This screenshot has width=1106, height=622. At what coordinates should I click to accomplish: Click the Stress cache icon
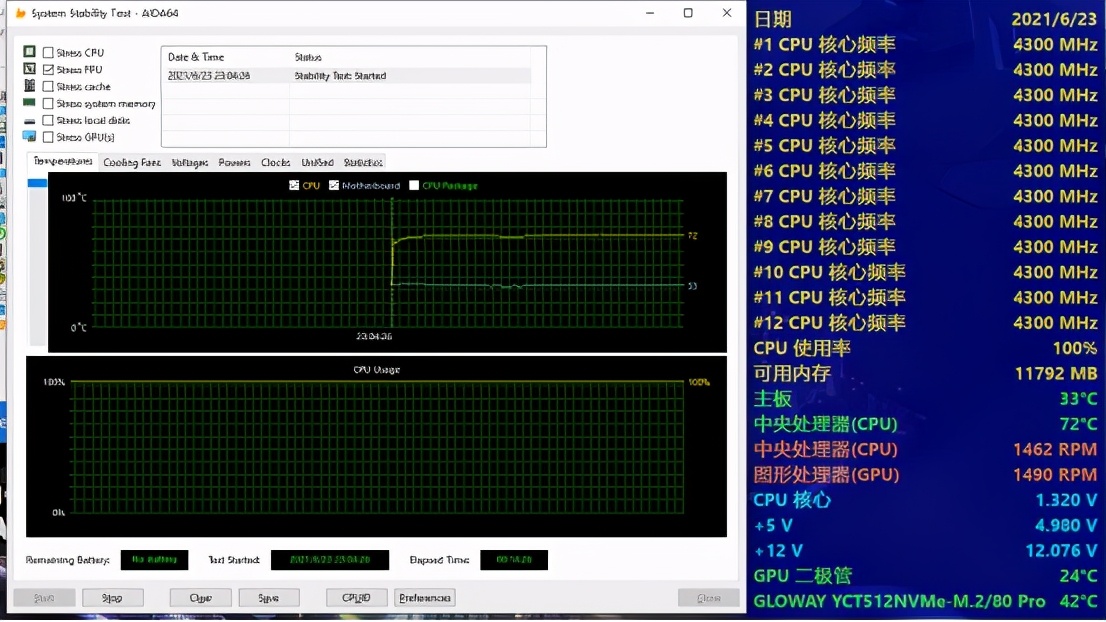click(x=30, y=85)
